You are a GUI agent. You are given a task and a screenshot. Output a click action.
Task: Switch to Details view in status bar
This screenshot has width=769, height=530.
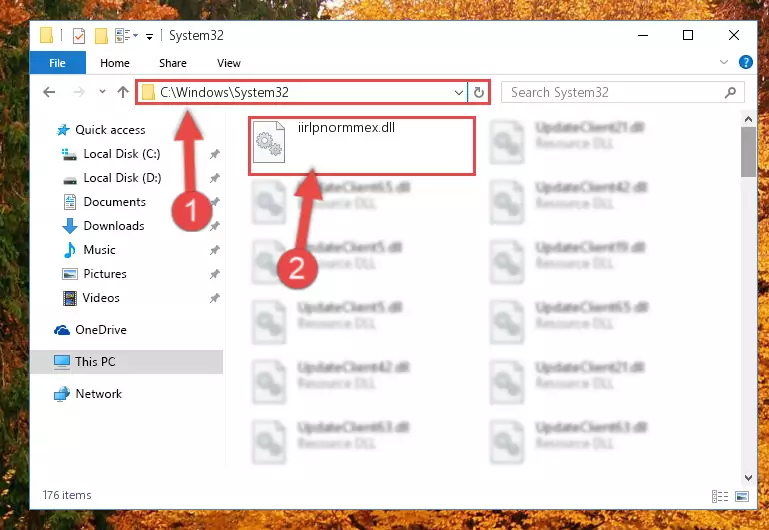(719, 496)
